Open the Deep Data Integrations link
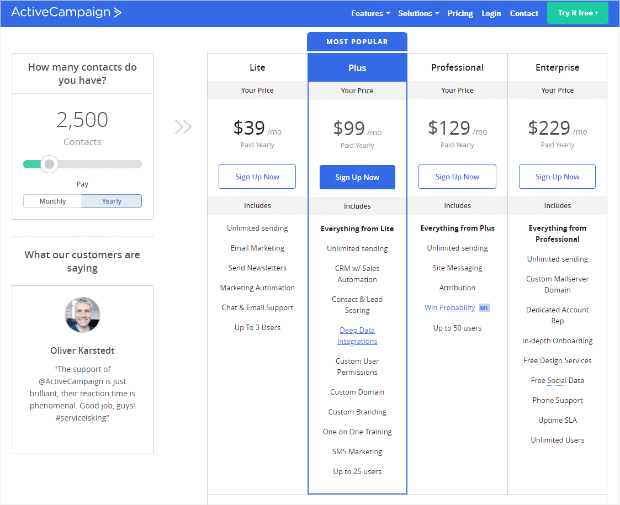Screen dimensions: 620x505 coord(357,336)
